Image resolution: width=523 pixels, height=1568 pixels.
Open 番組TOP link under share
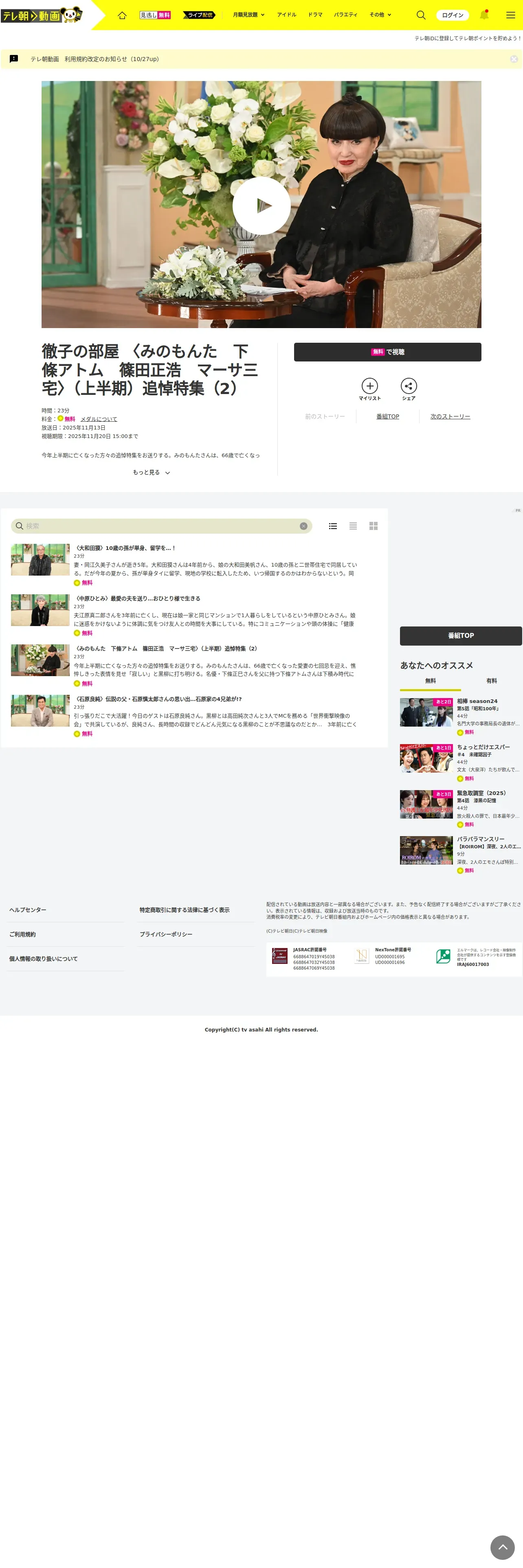pos(388,416)
